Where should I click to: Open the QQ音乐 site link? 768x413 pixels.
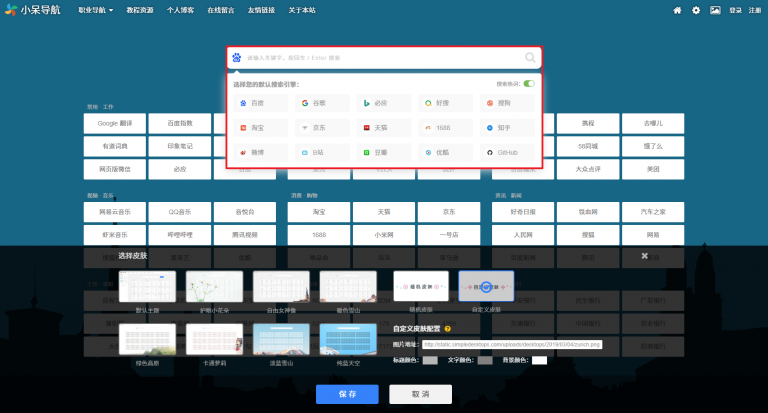(x=180, y=212)
